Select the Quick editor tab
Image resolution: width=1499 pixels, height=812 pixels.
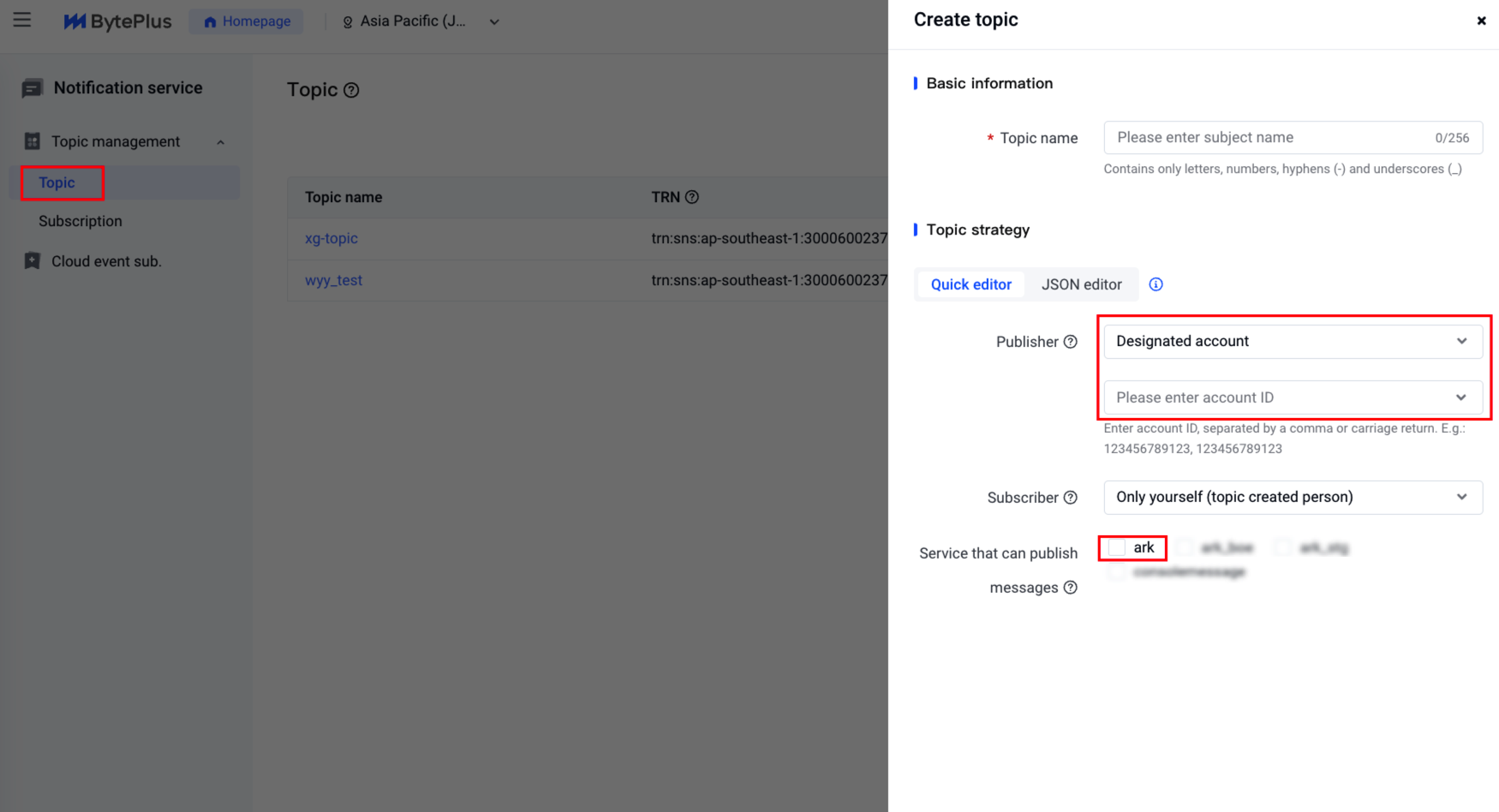tap(970, 284)
